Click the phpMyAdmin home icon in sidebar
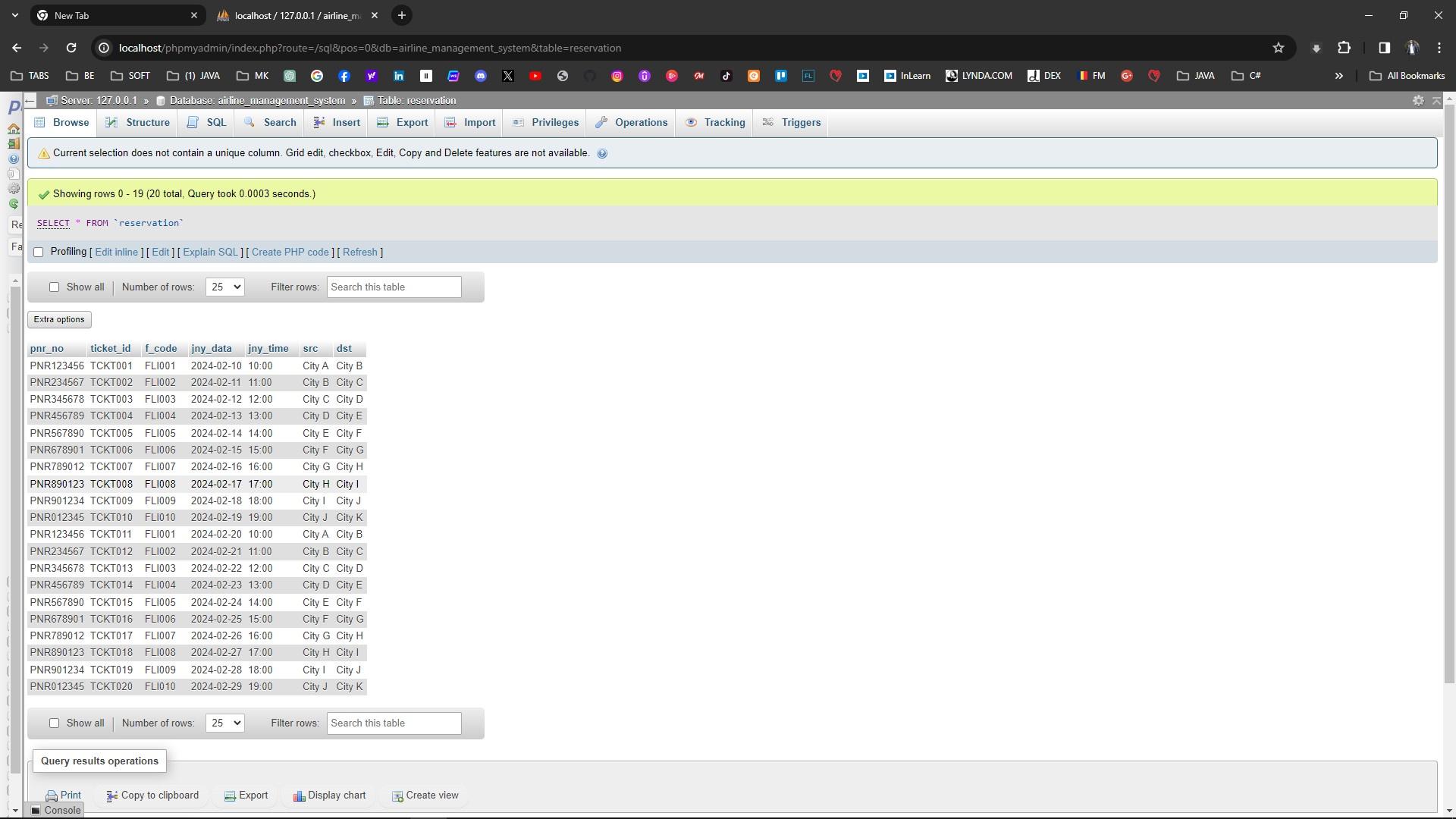The width and height of the screenshot is (1456, 819). [13, 129]
